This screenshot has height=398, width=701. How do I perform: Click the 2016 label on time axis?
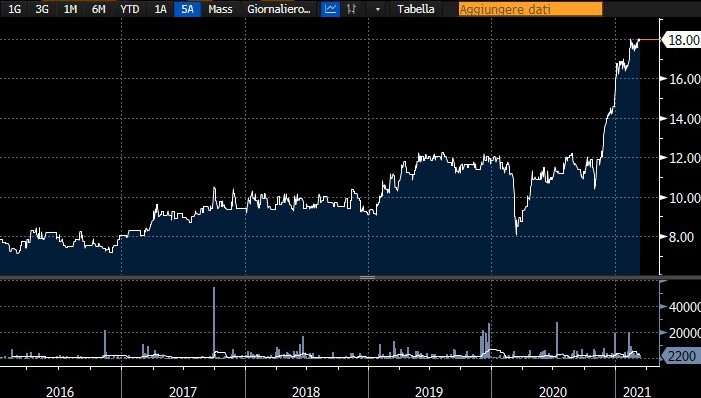point(60,392)
